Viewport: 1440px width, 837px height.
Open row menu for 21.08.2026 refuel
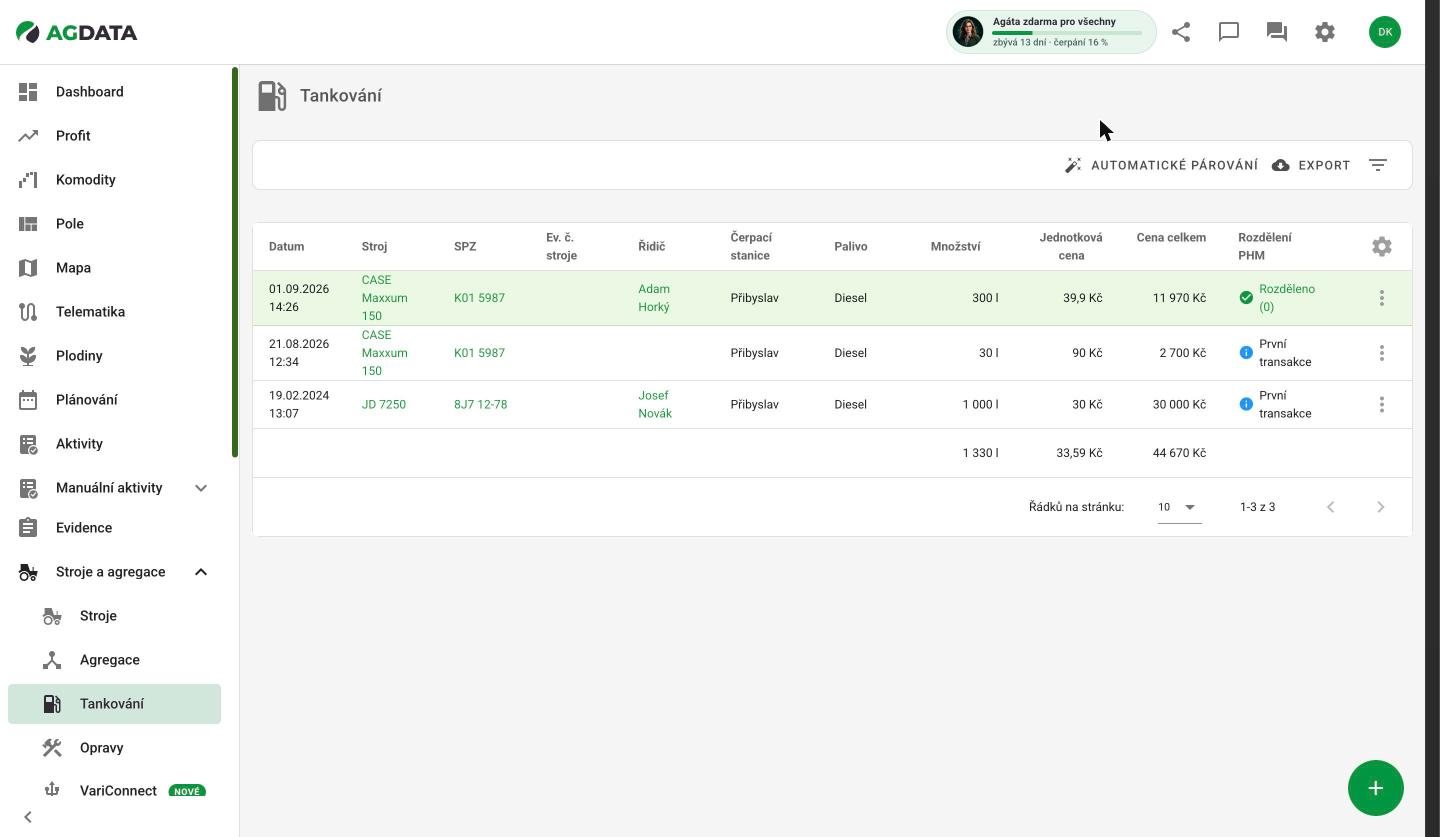[x=1382, y=353]
